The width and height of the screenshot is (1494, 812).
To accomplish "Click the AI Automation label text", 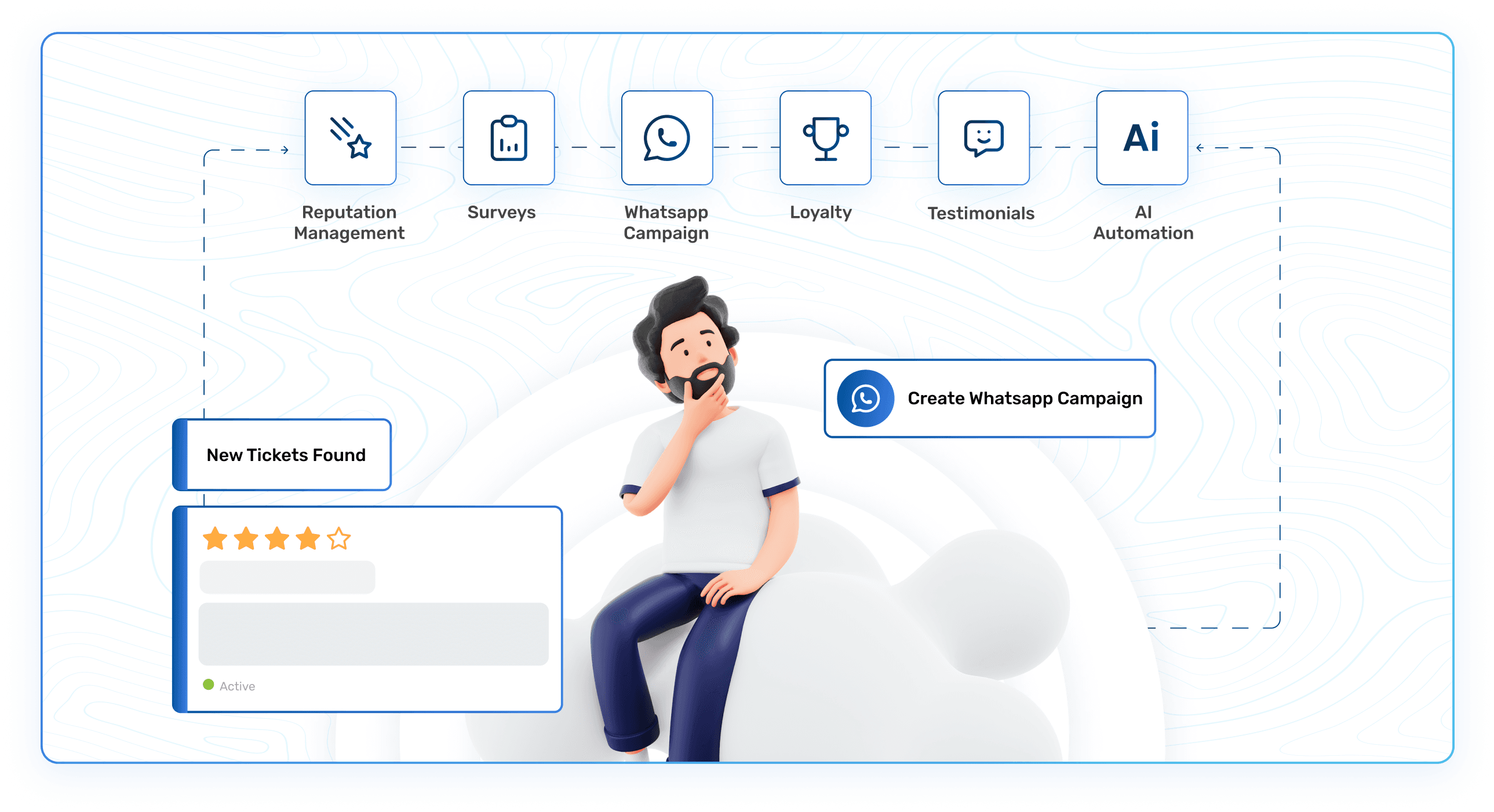I will point(1143,222).
